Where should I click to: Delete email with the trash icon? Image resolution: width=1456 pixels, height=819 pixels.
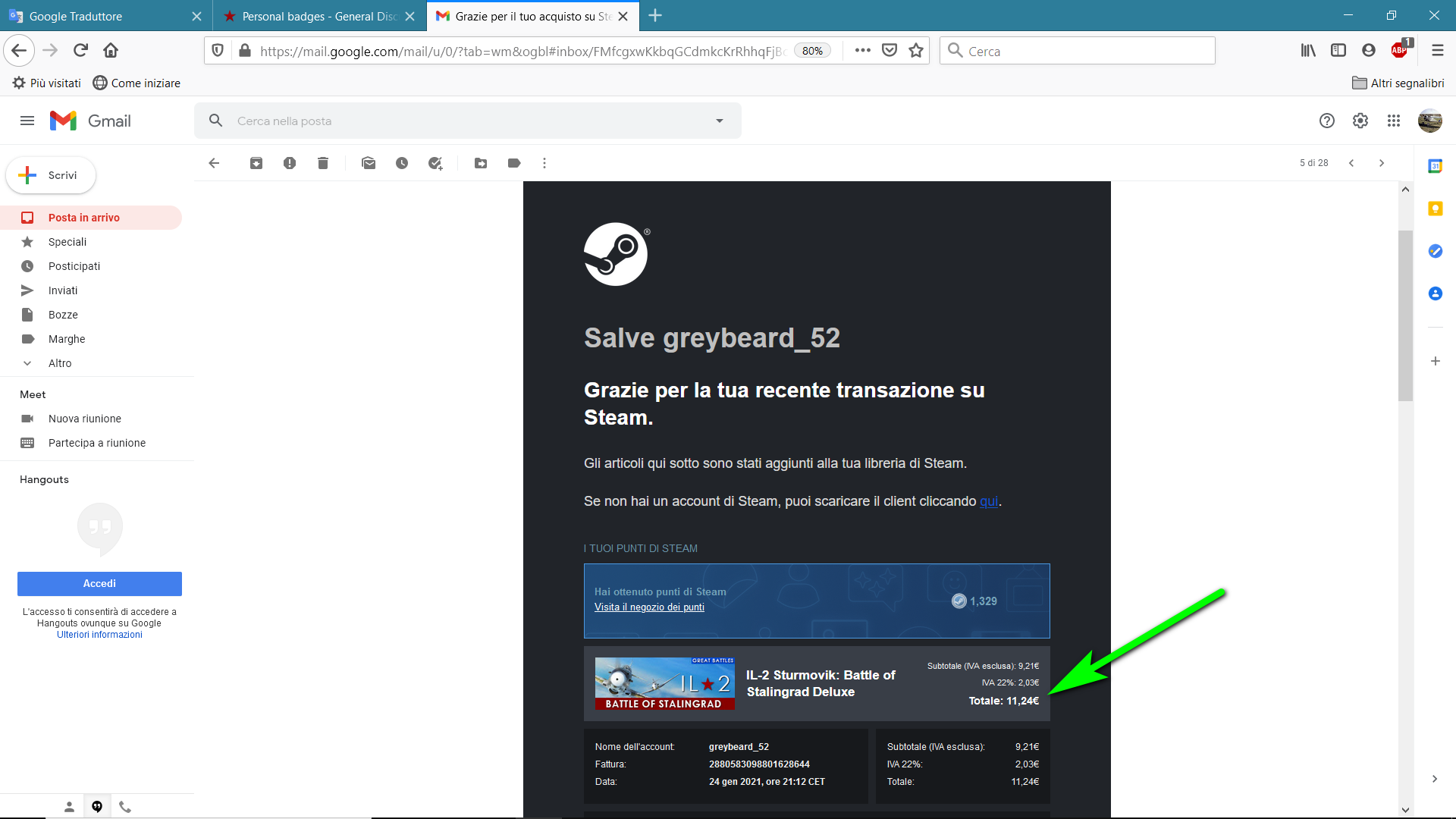click(x=323, y=163)
